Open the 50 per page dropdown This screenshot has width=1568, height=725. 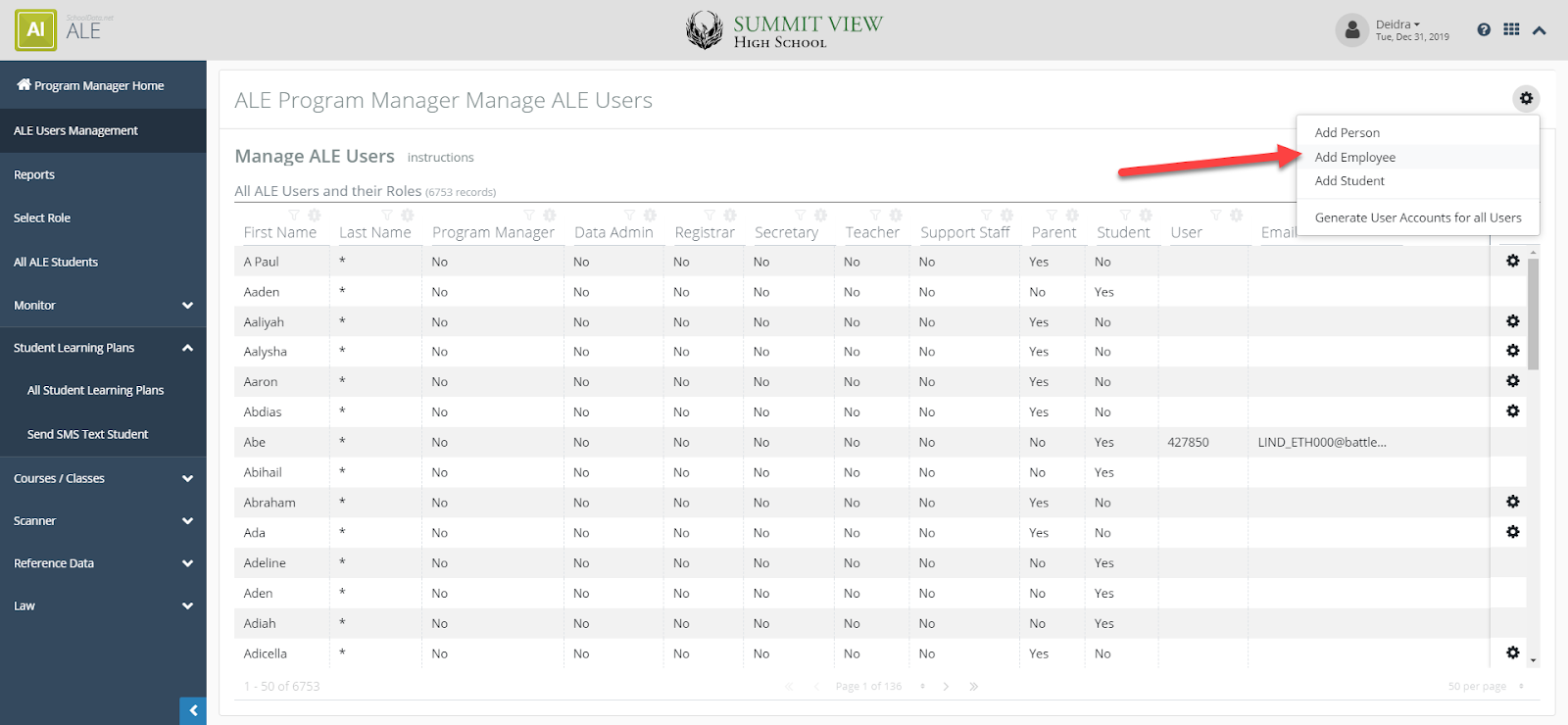[x=1486, y=687]
